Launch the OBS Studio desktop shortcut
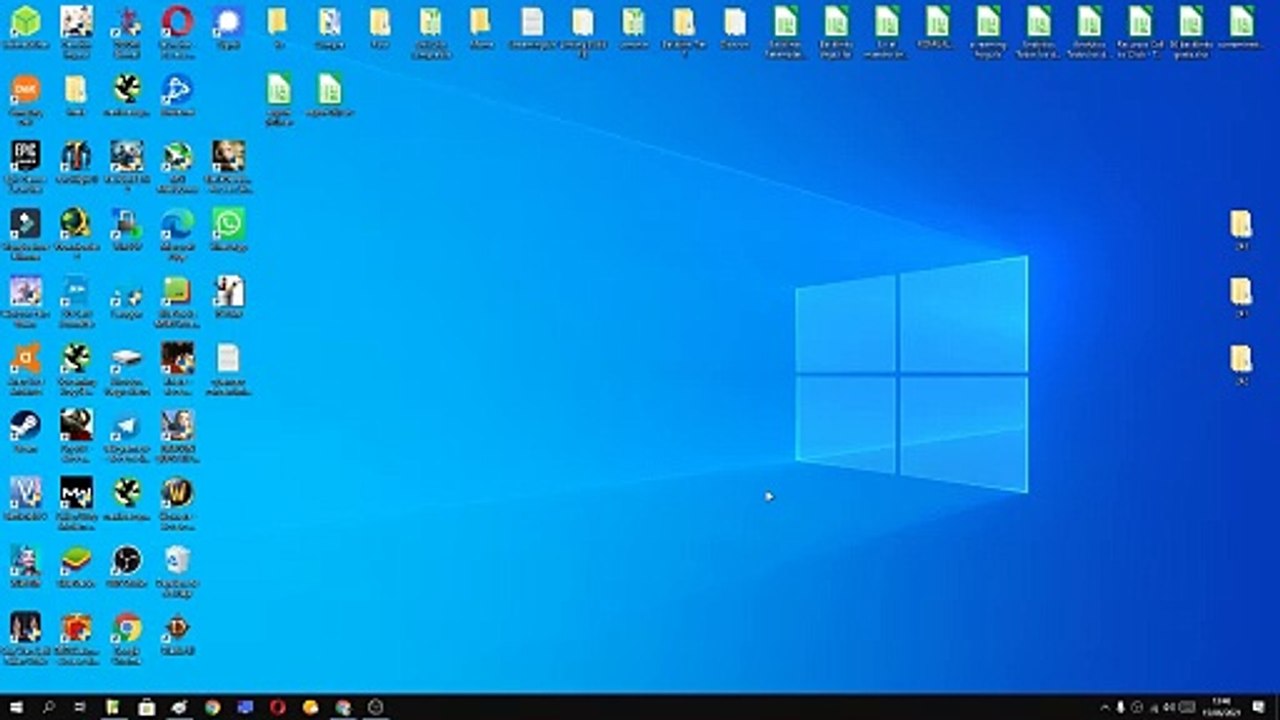This screenshot has height=720, width=1280. click(126, 560)
